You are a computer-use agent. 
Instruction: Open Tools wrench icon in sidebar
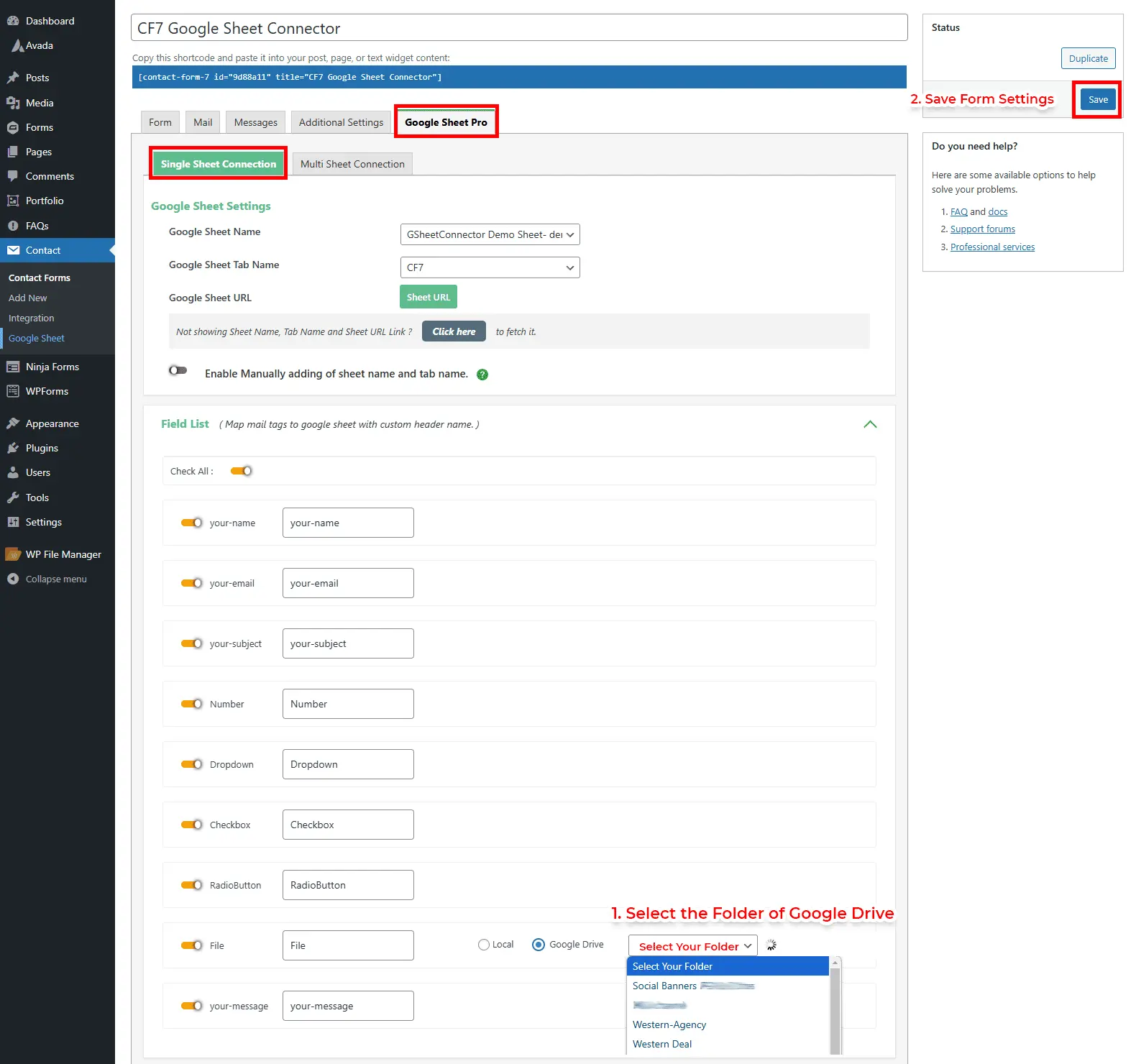(13, 497)
